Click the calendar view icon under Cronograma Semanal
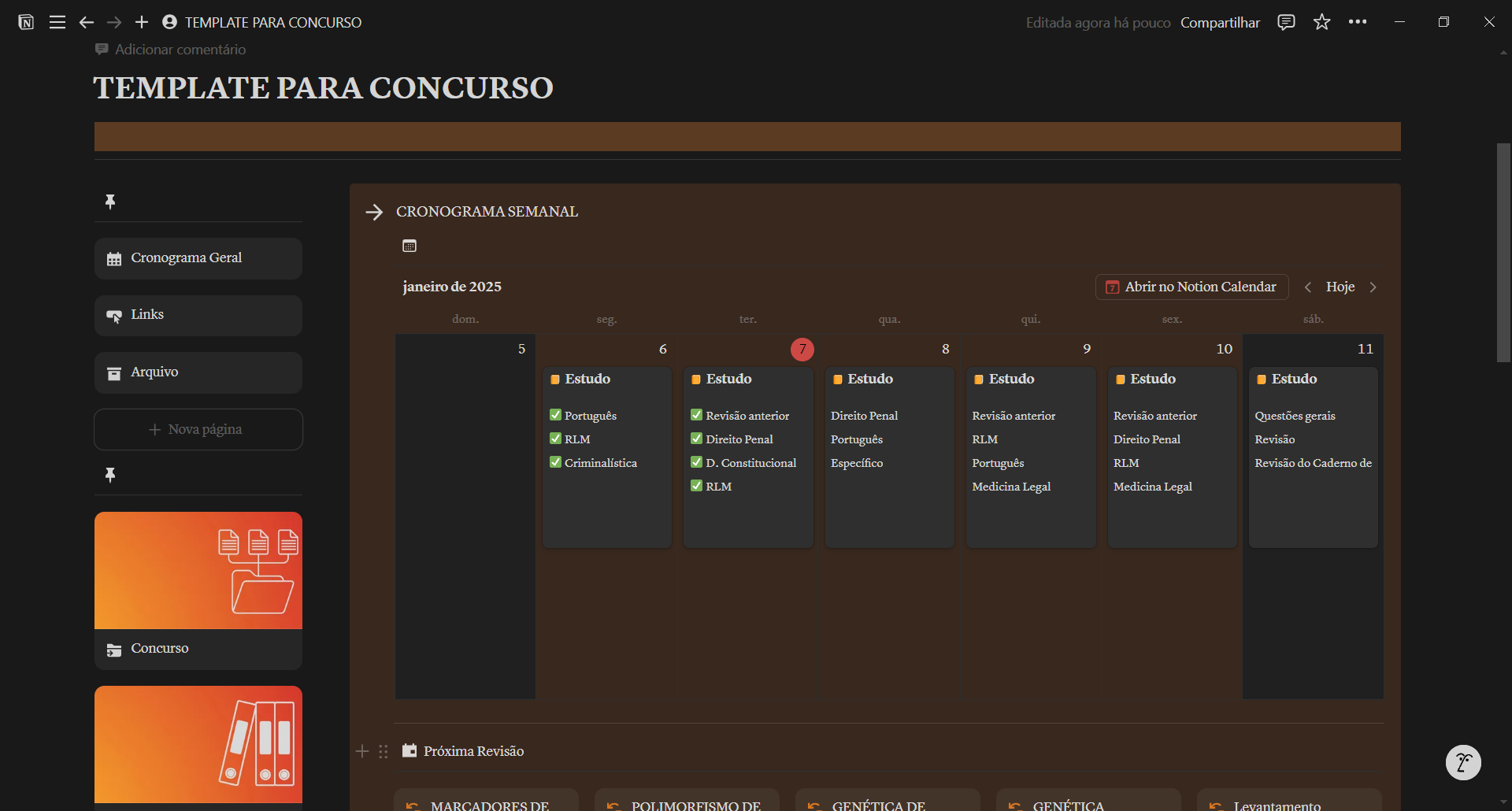 point(409,246)
